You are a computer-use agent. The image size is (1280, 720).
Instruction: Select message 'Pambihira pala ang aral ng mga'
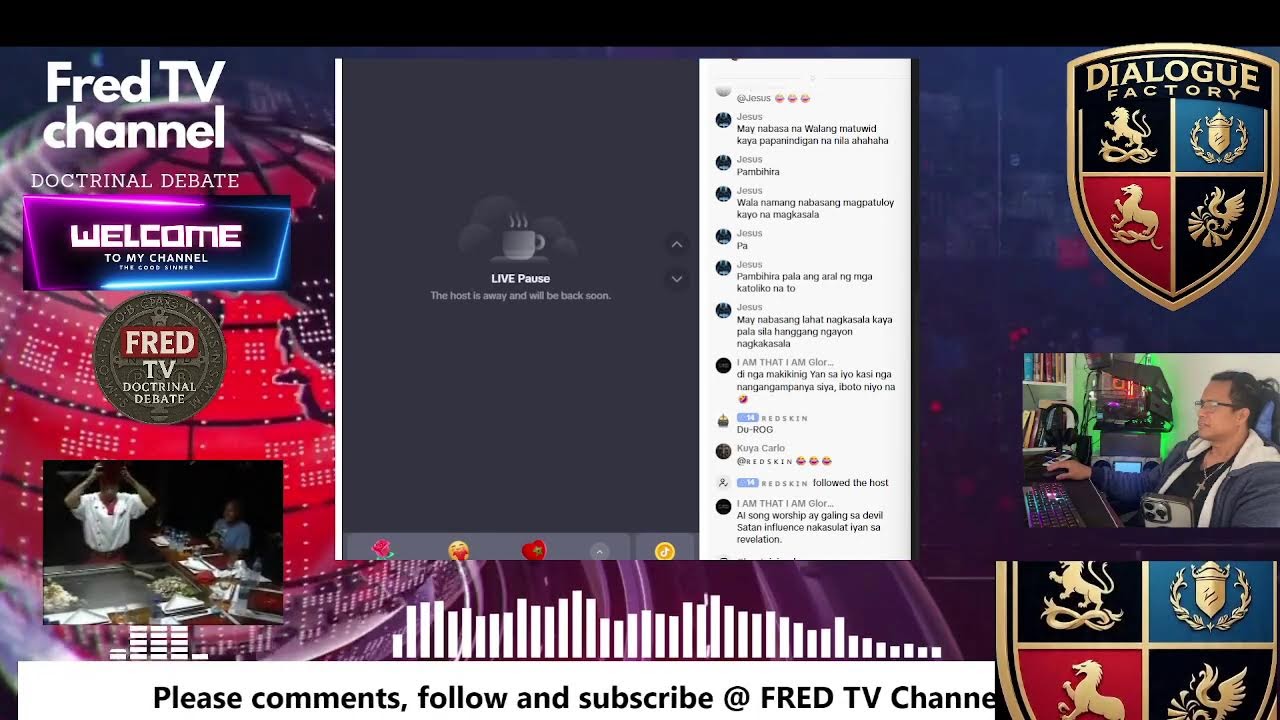[805, 282]
